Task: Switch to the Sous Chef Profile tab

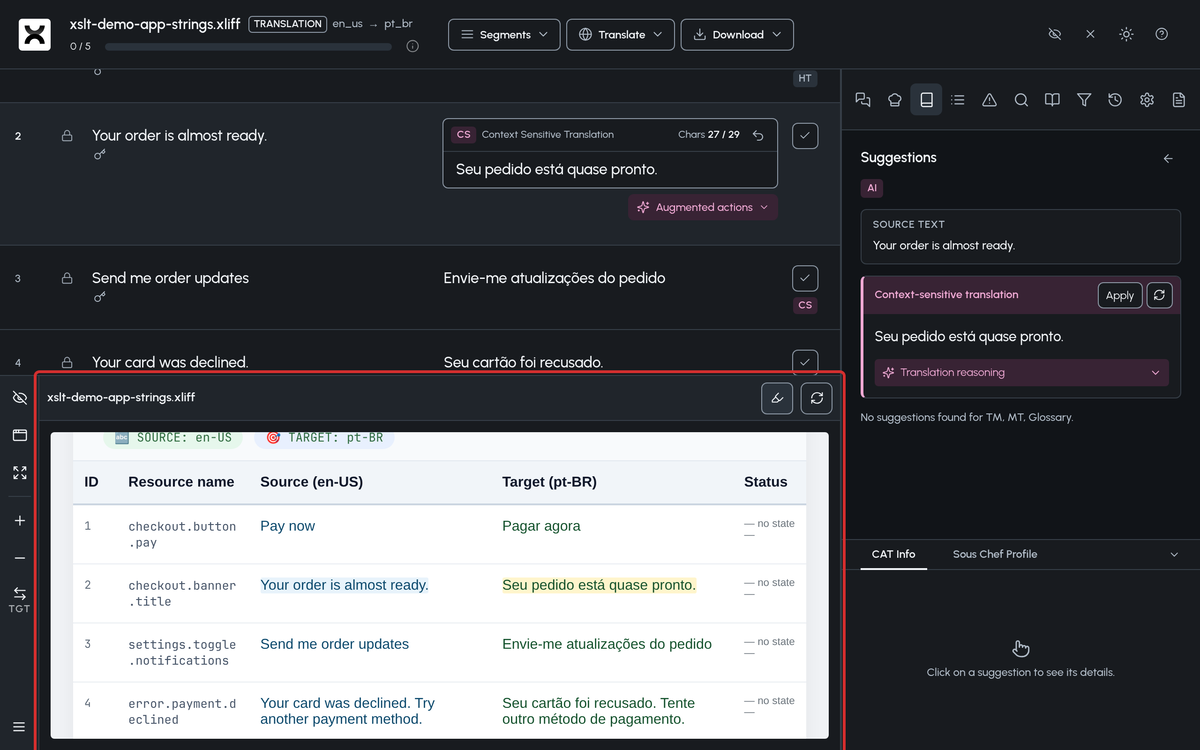Action: point(995,554)
